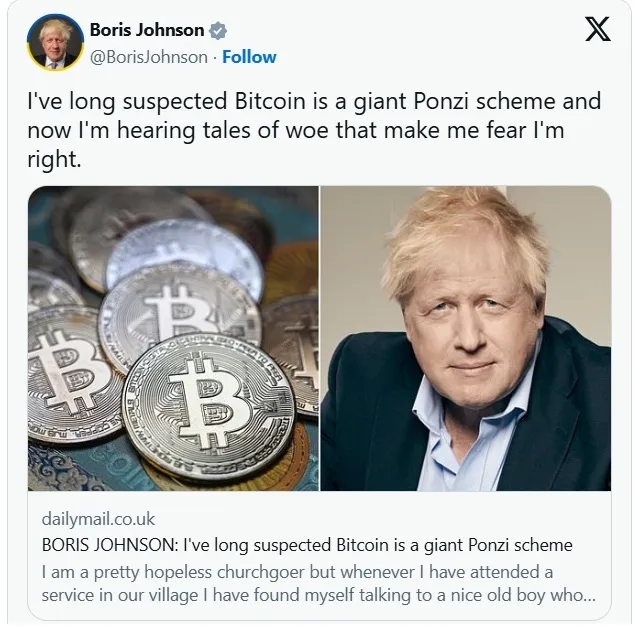Click the tweet line "now I'm hearing tales of woe"
This screenshot has width=634, height=626.
click(x=296, y=130)
